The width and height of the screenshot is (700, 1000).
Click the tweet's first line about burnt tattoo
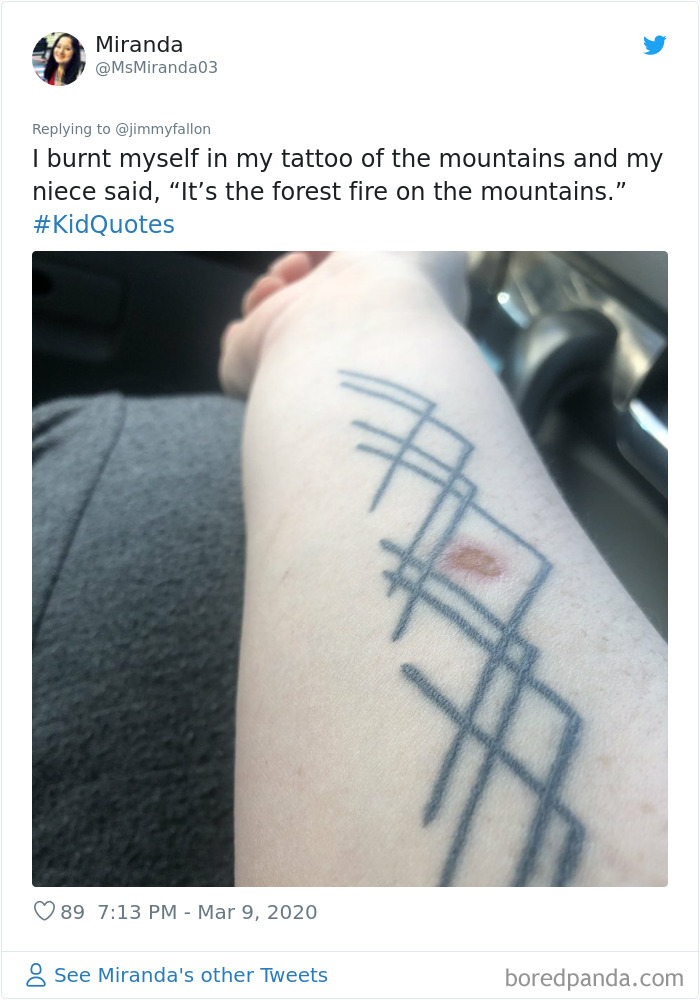(347, 158)
